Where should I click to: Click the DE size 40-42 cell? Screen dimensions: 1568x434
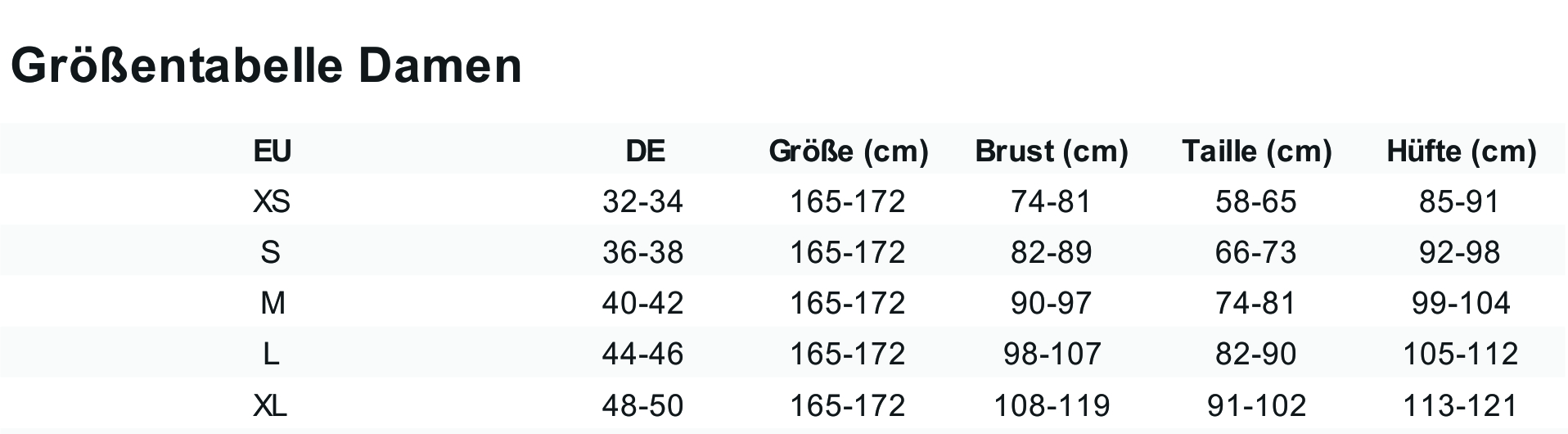coord(642,304)
